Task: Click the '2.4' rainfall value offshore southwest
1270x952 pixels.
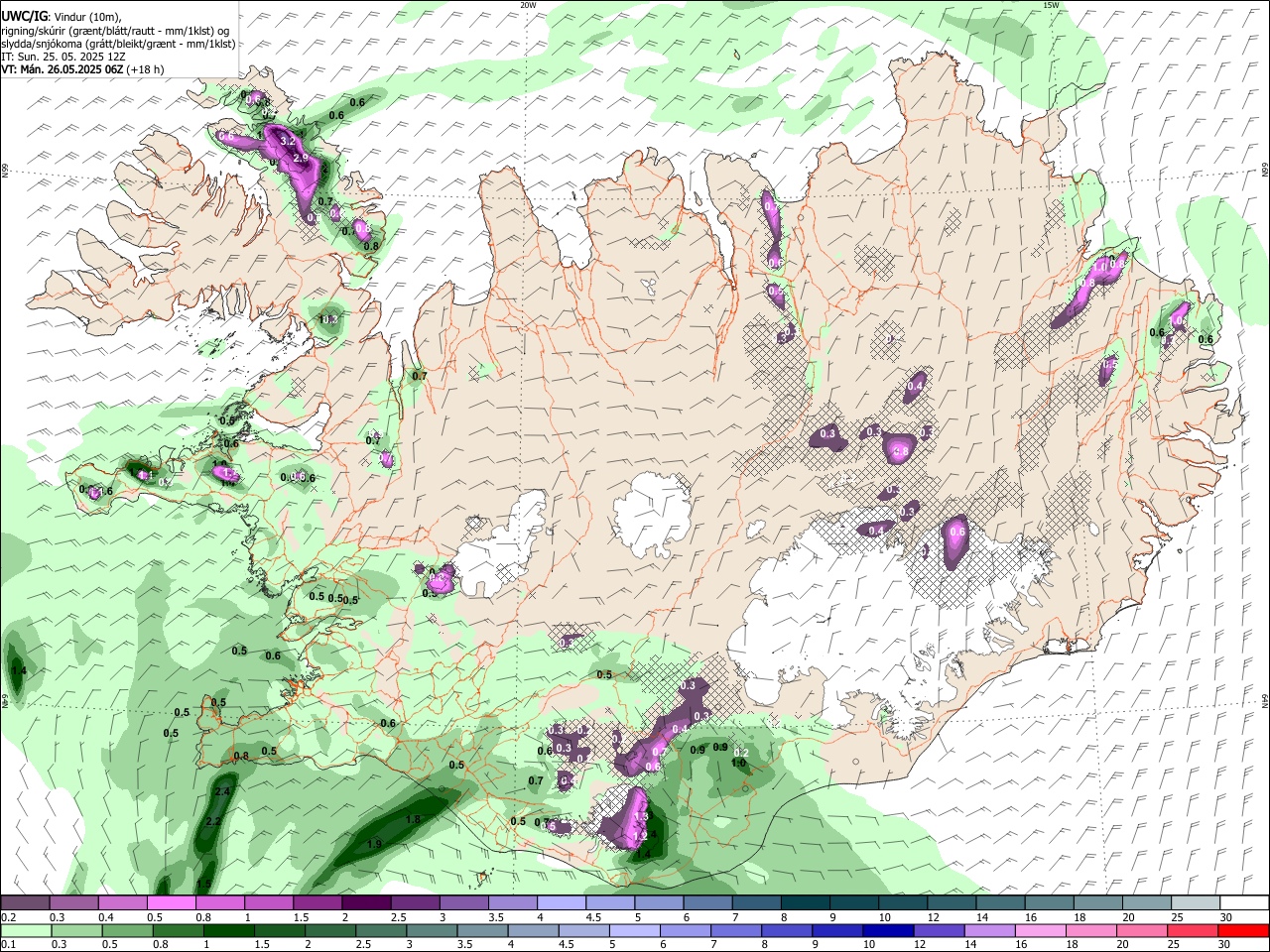Action: point(222,791)
